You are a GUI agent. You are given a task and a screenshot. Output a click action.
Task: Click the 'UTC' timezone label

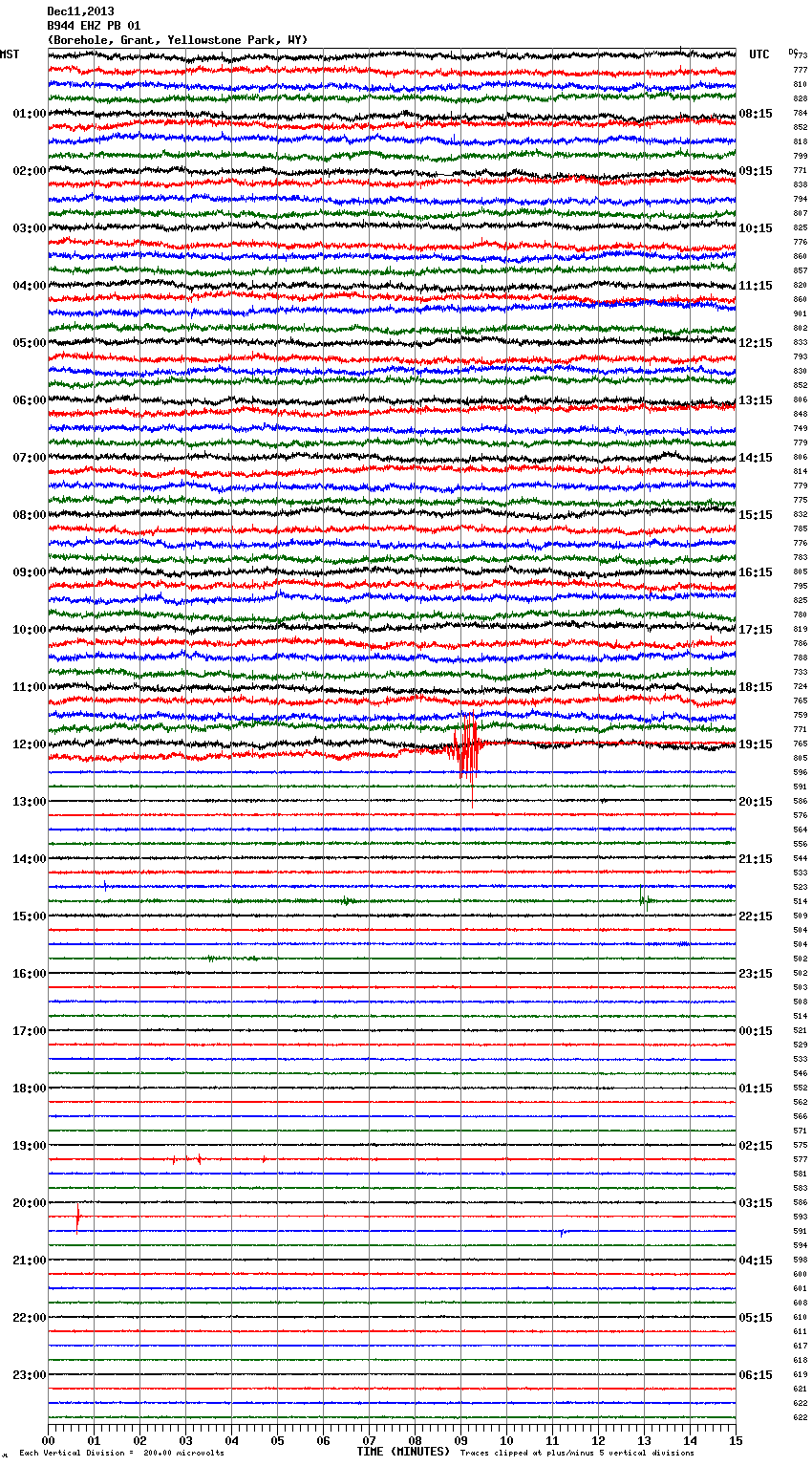point(759,54)
